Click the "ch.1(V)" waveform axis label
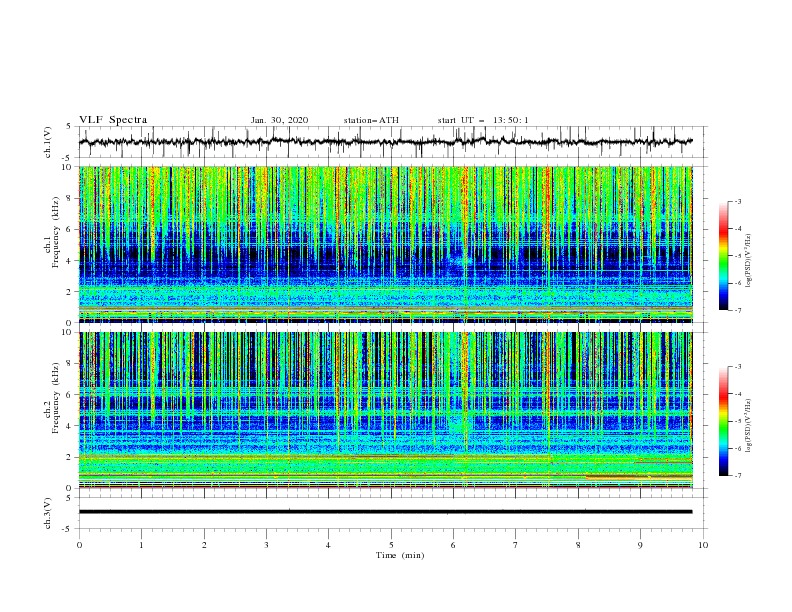This screenshot has height=612, width=792. 48,142
